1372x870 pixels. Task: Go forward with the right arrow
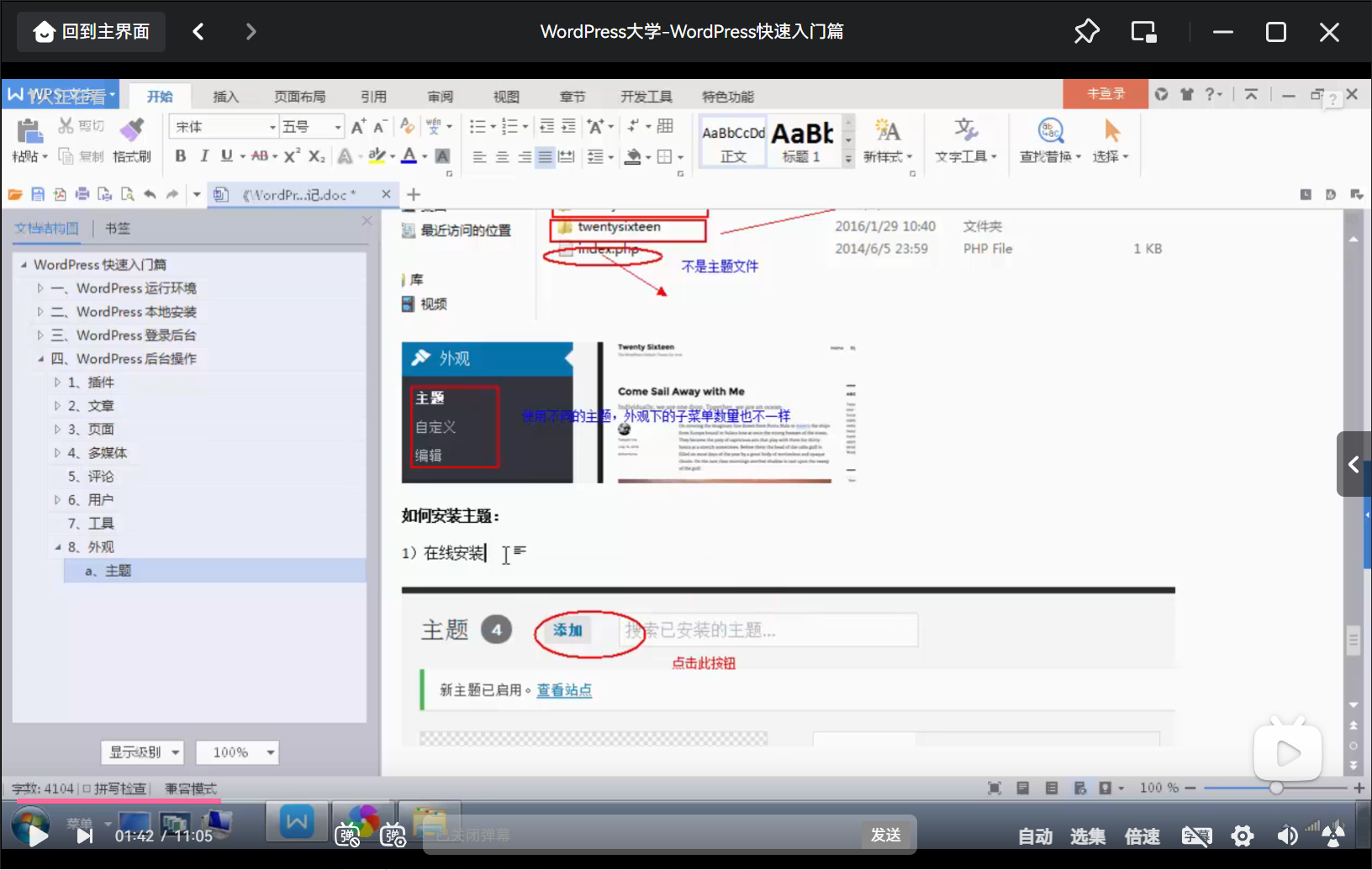(x=251, y=32)
